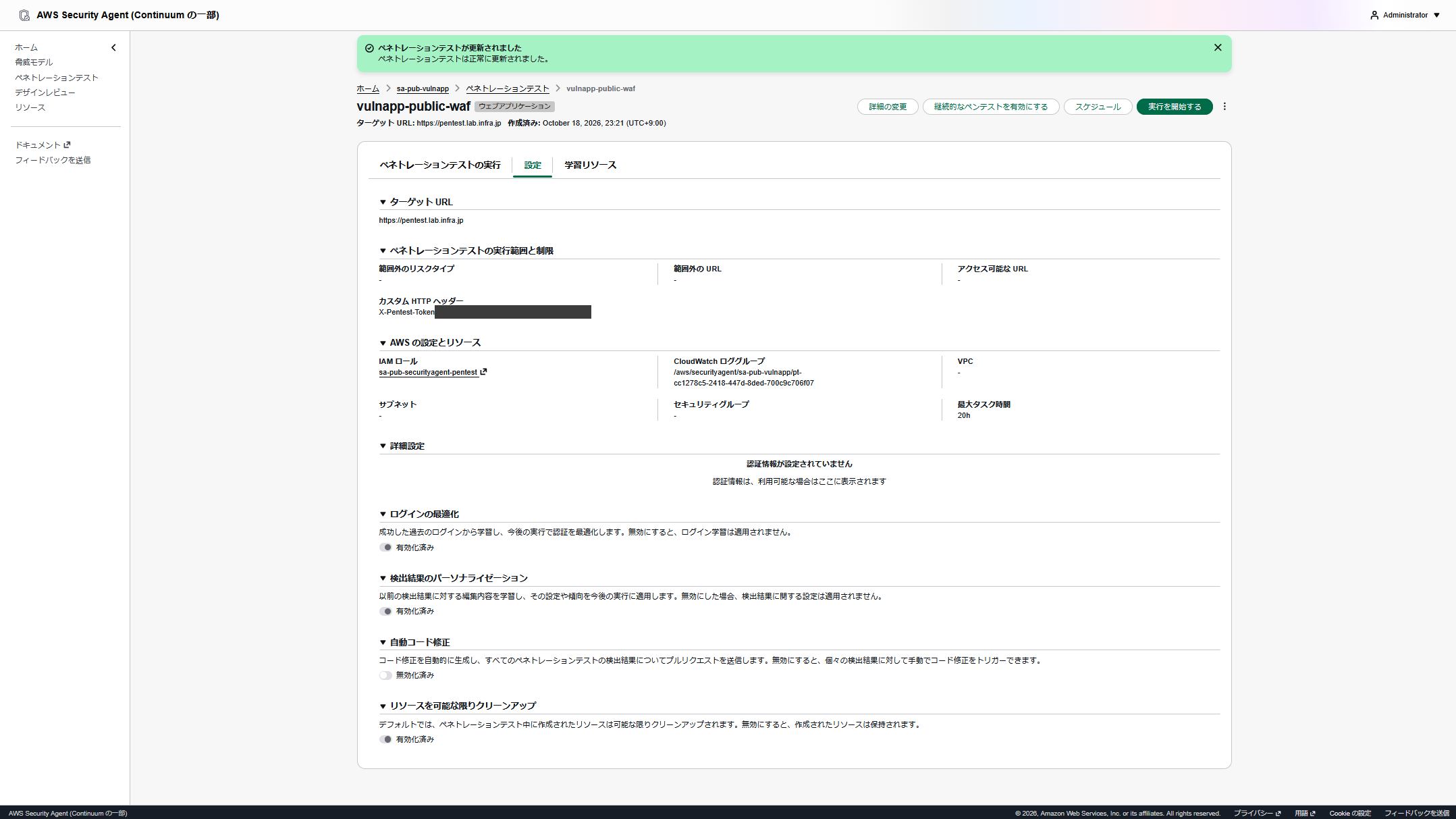Toggle the ログインの最適化 switch

pos(385,548)
